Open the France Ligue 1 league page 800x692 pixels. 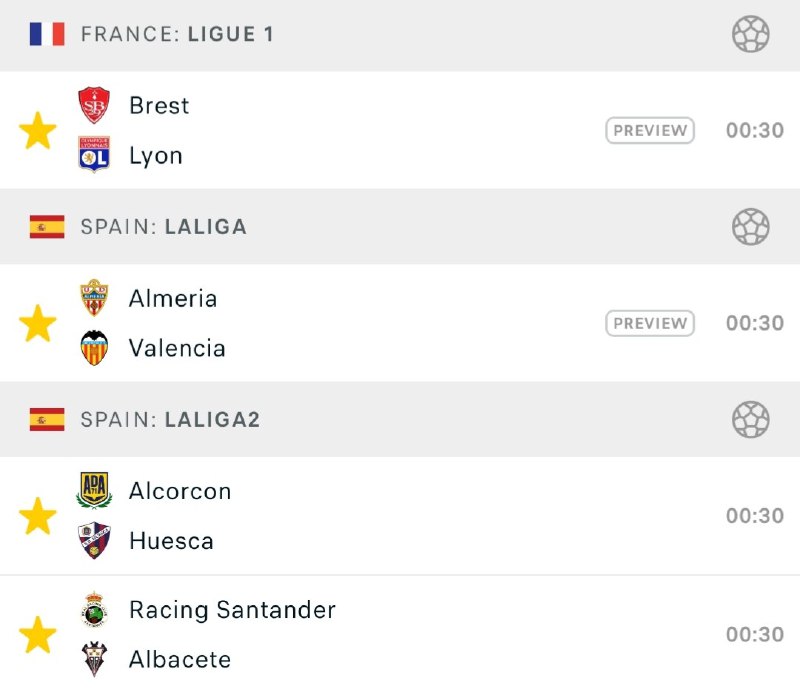click(177, 34)
